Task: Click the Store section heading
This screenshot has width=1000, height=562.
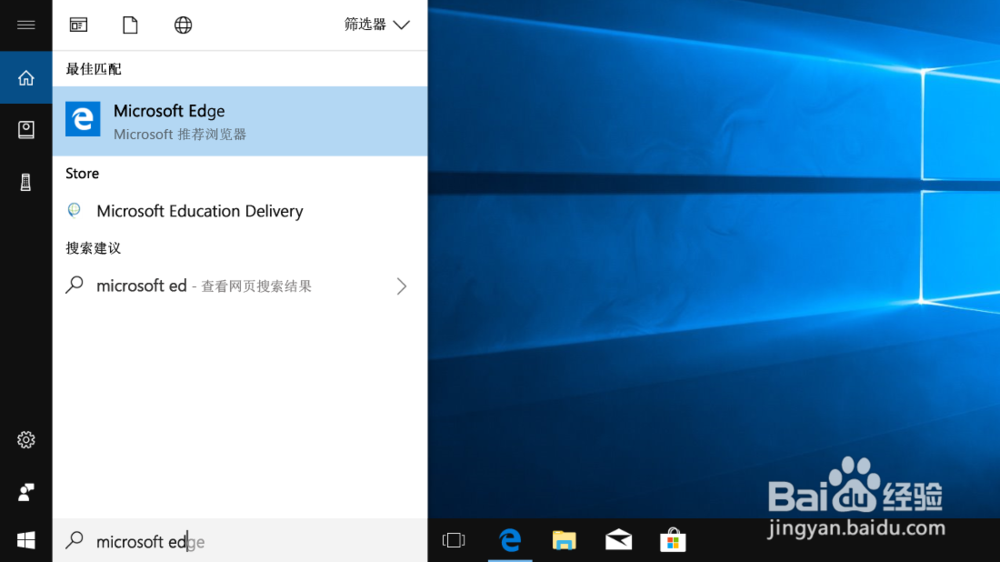Action: (x=82, y=174)
